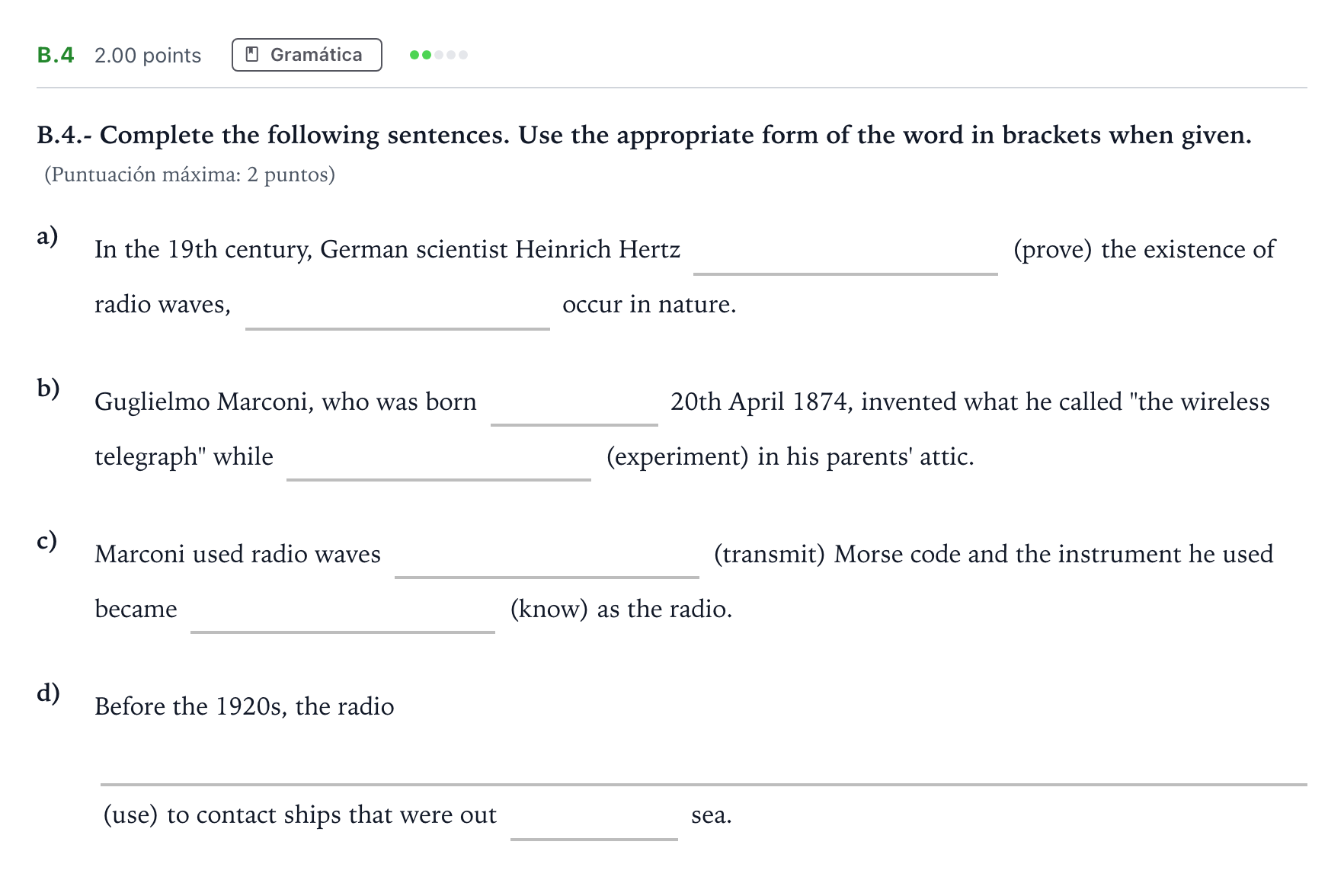
Task: Click the difficulty dots indicator
Action: coord(439,55)
